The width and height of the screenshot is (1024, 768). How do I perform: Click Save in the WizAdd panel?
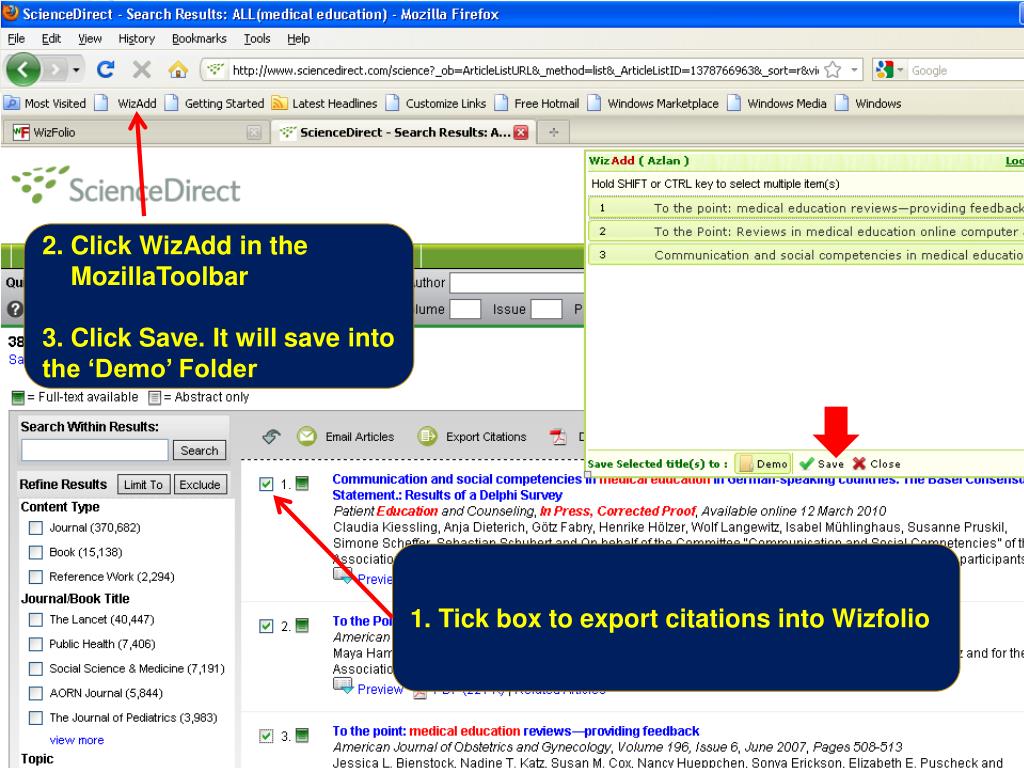(822, 464)
